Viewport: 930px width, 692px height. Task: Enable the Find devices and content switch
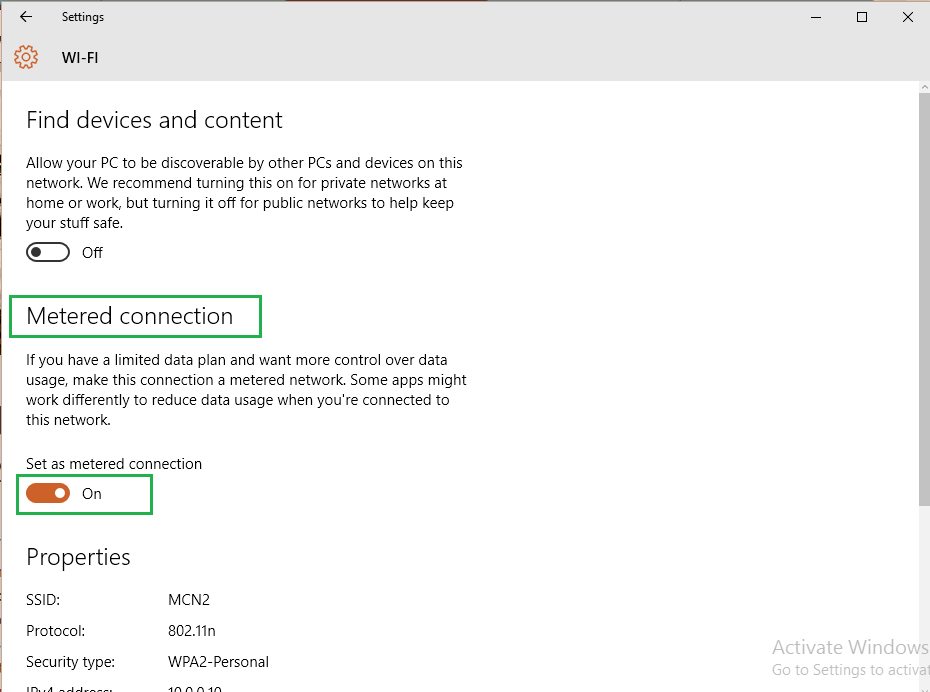(48, 252)
